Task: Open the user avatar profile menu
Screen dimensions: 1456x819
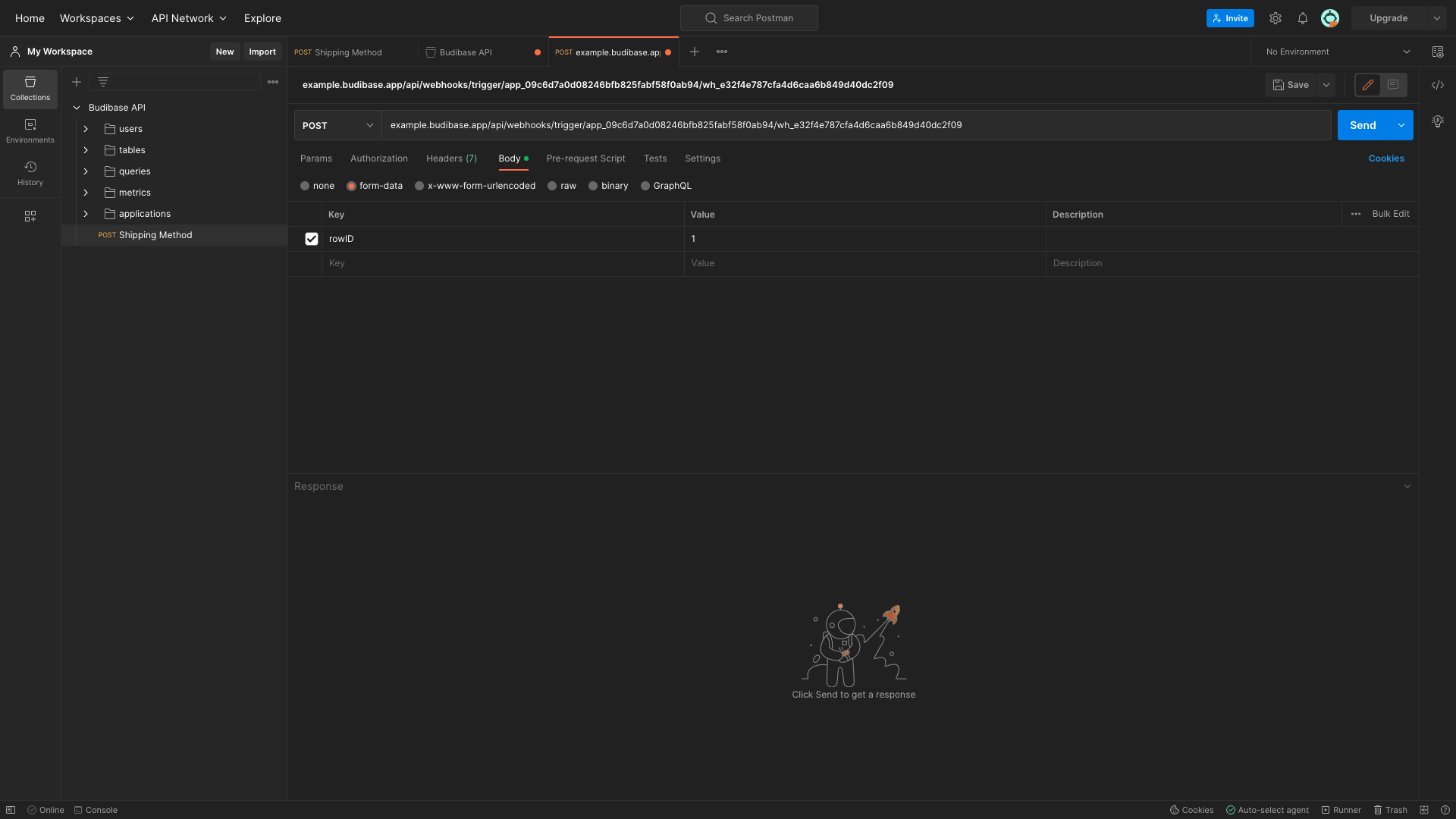Action: (x=1330, y=18)
